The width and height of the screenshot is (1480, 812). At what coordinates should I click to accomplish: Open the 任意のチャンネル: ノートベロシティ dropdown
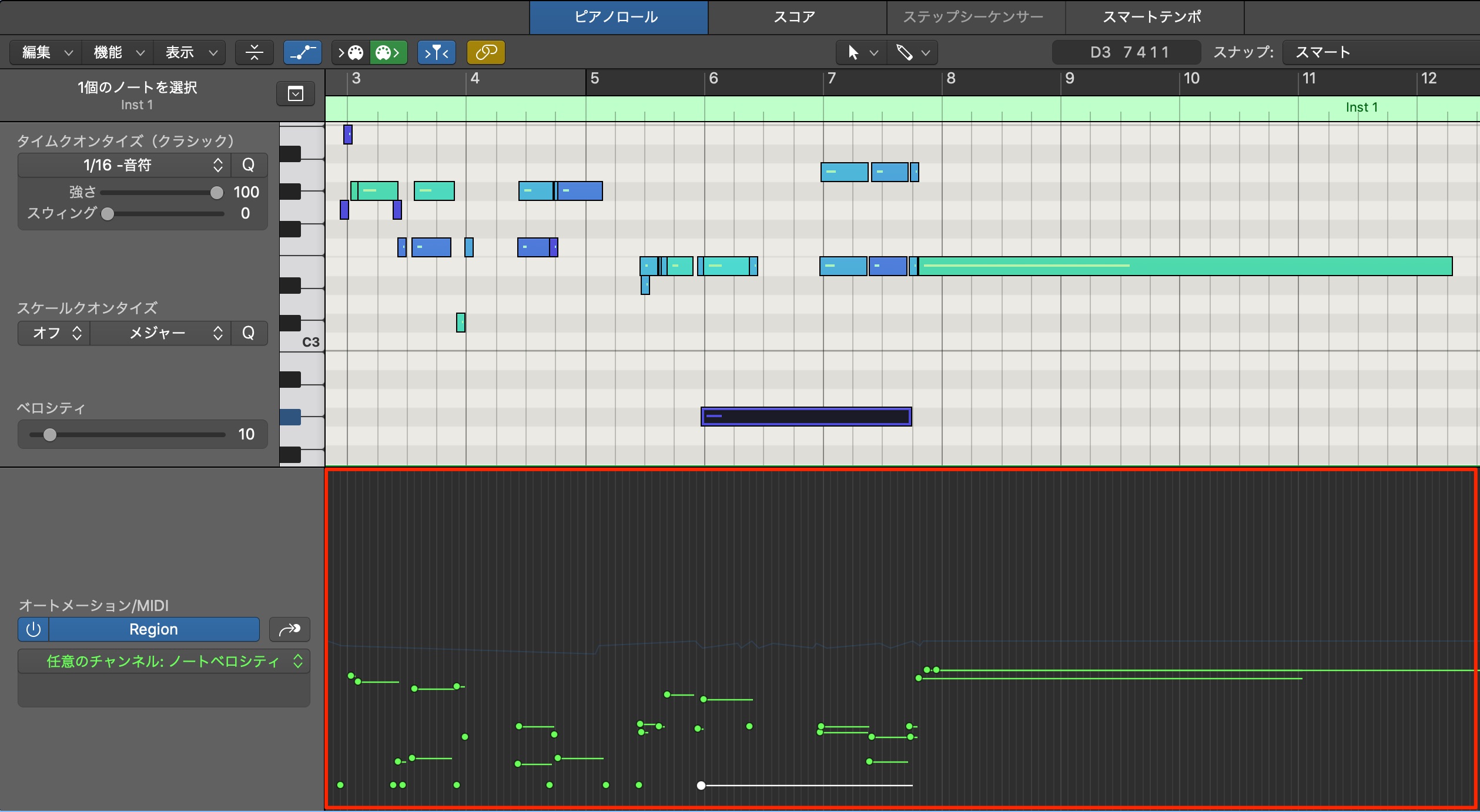(164, 661)
